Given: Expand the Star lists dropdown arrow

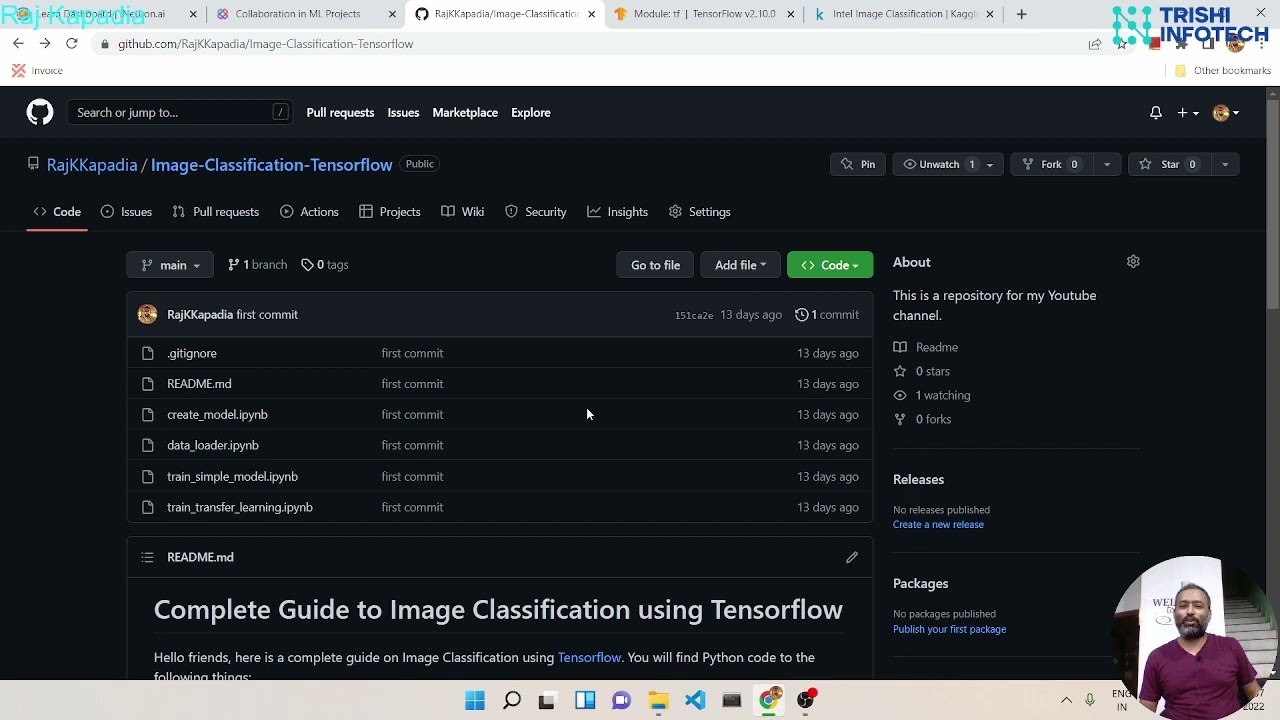Looking at the screenshot, I should (1225, 164).
